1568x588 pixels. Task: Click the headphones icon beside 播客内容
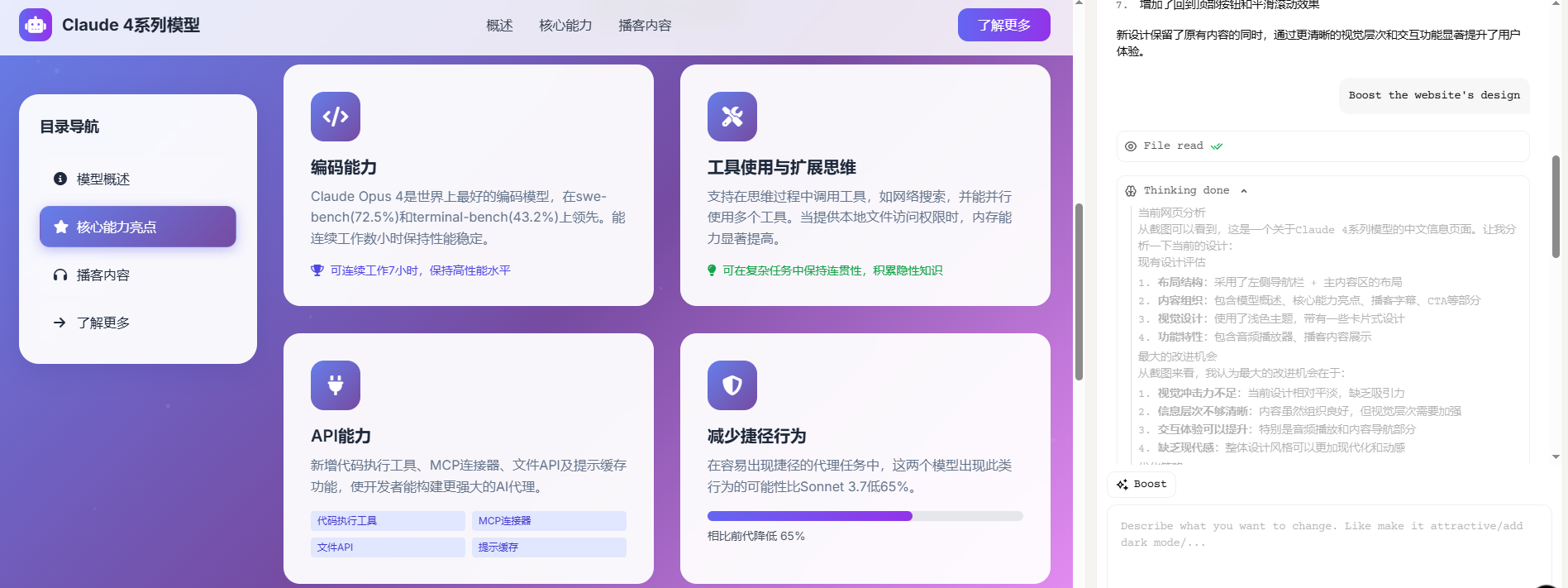tap(60, 275)
